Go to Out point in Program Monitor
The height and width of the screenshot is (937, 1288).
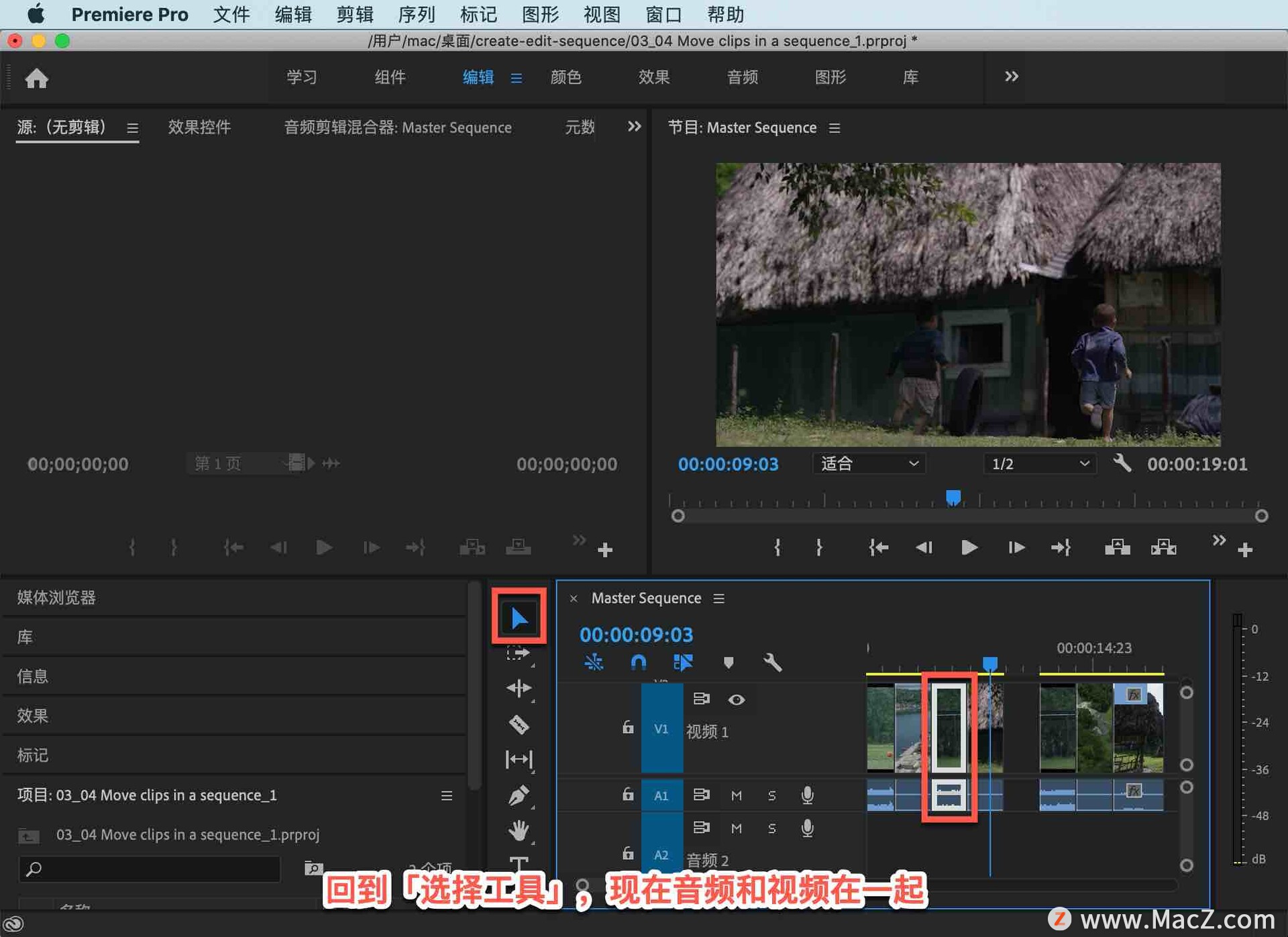1061,548
